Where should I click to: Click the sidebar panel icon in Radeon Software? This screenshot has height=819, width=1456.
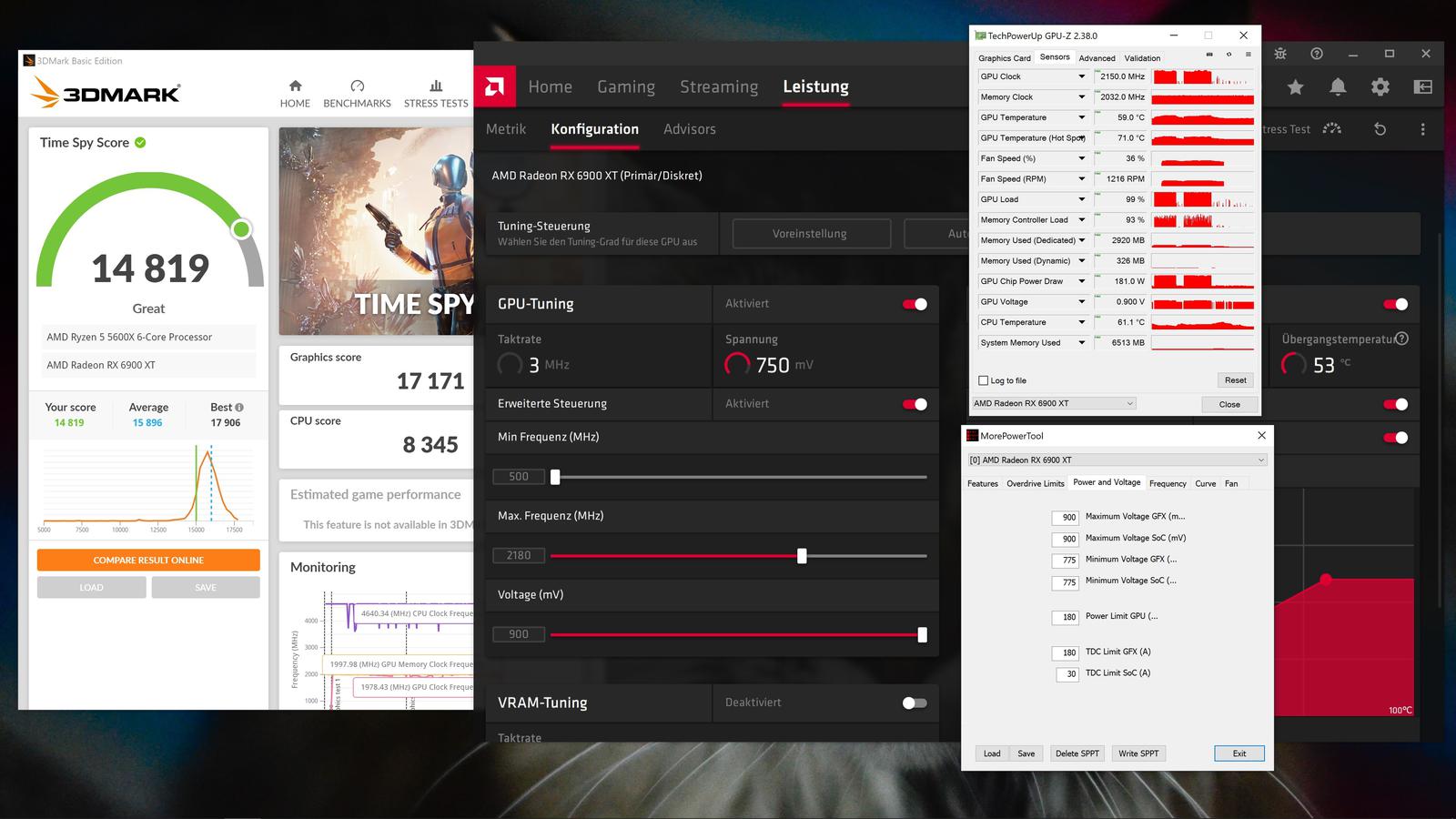(1423, 87)
